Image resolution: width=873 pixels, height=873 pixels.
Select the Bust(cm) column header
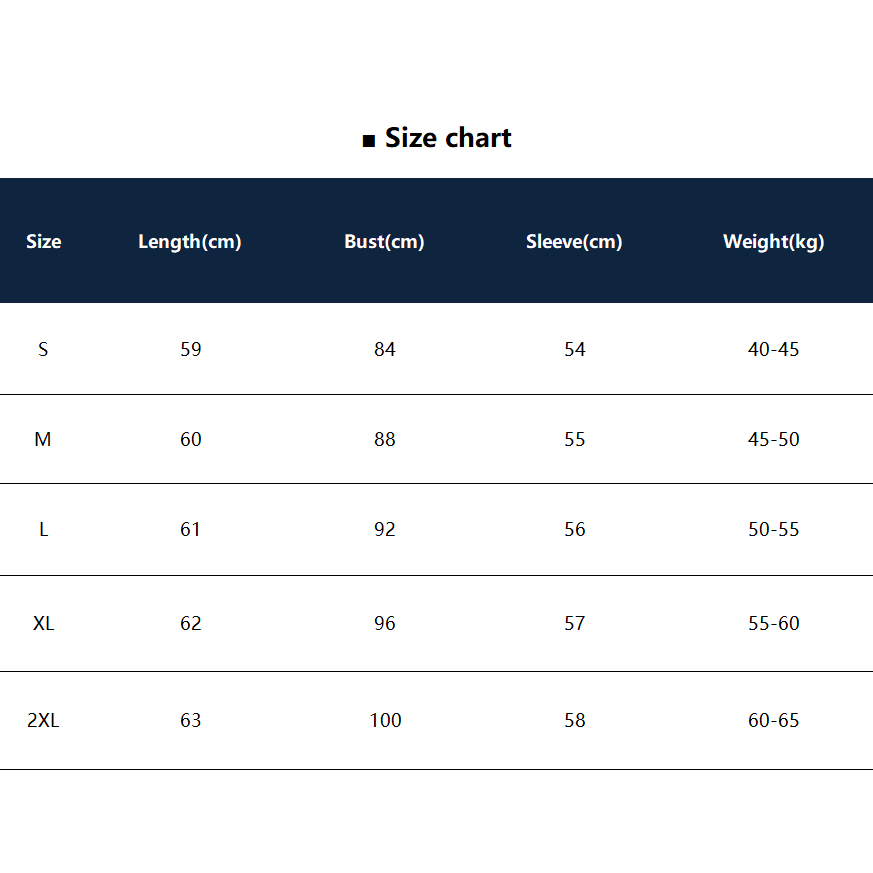pos(384,241)
